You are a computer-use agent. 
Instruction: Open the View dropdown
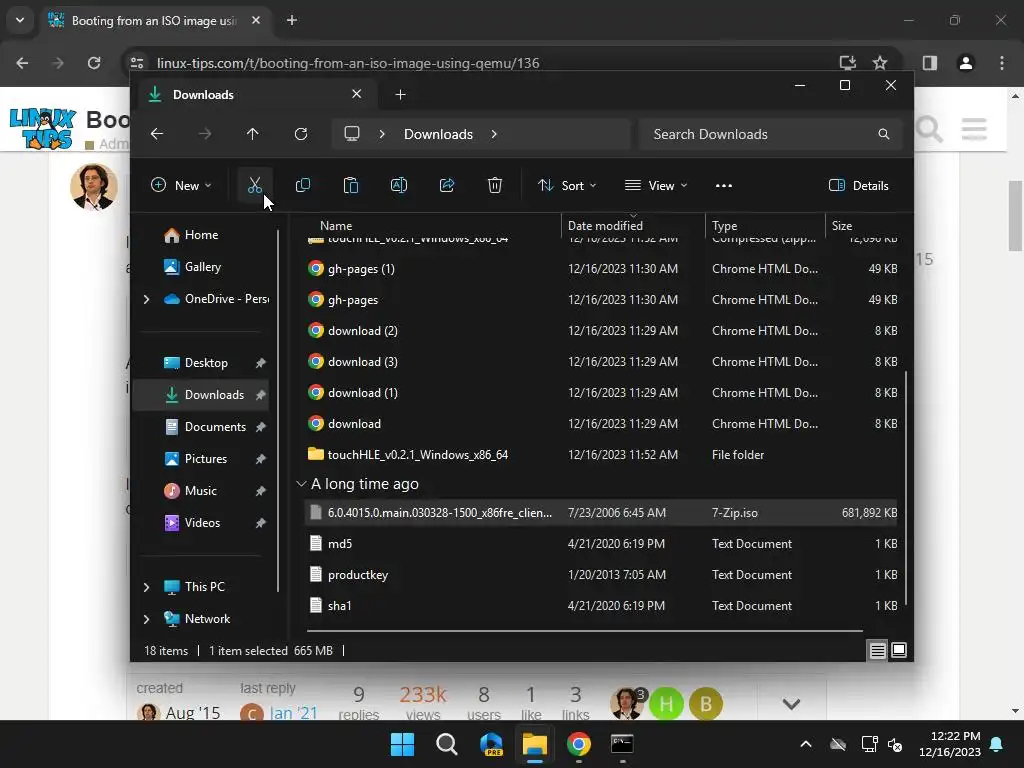(x=656, y=185)
